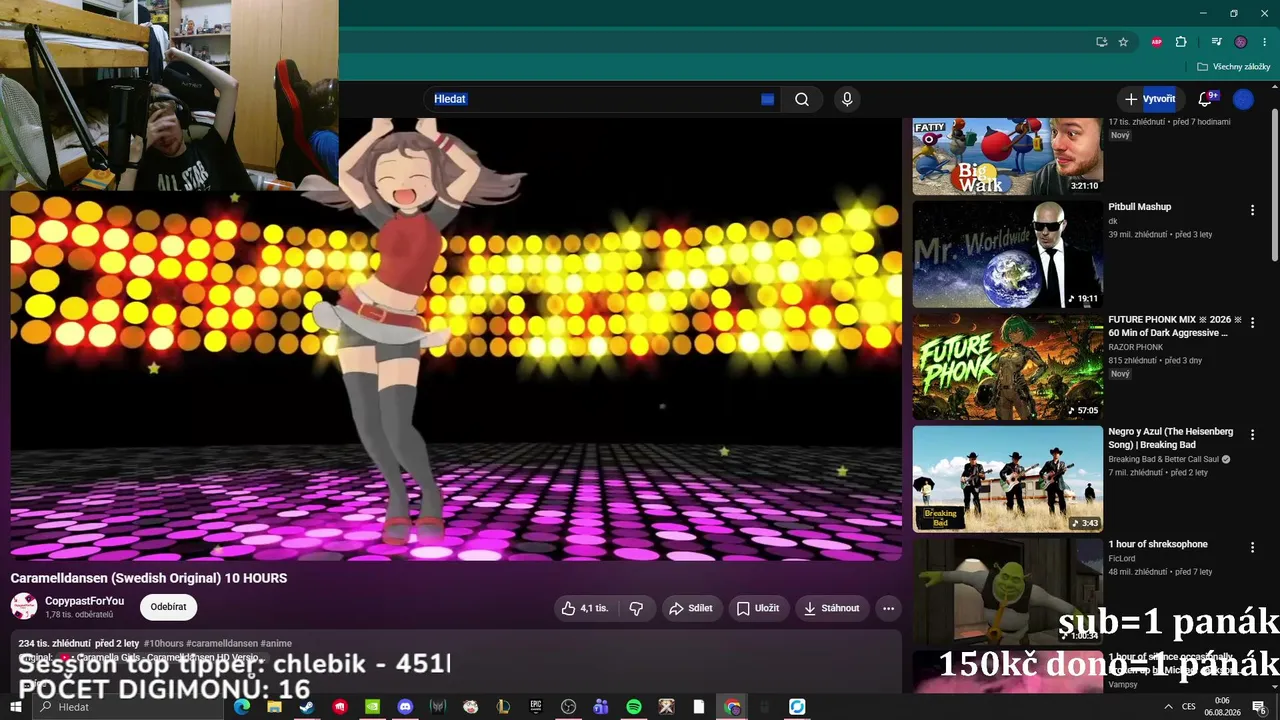Click the #caramelldansen hashtag
This screenshot has width=1280, height=720.
(x=221, y=644)
